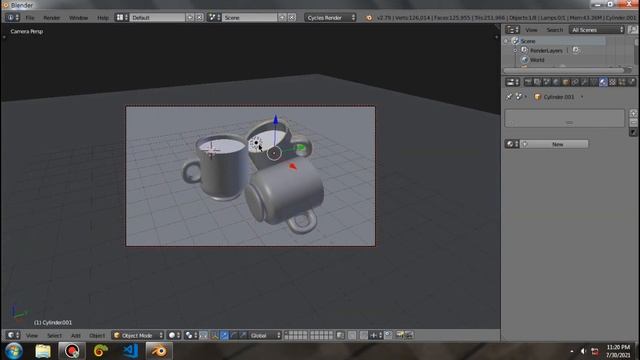Open the Properties editor type selector

click(512, 82)
